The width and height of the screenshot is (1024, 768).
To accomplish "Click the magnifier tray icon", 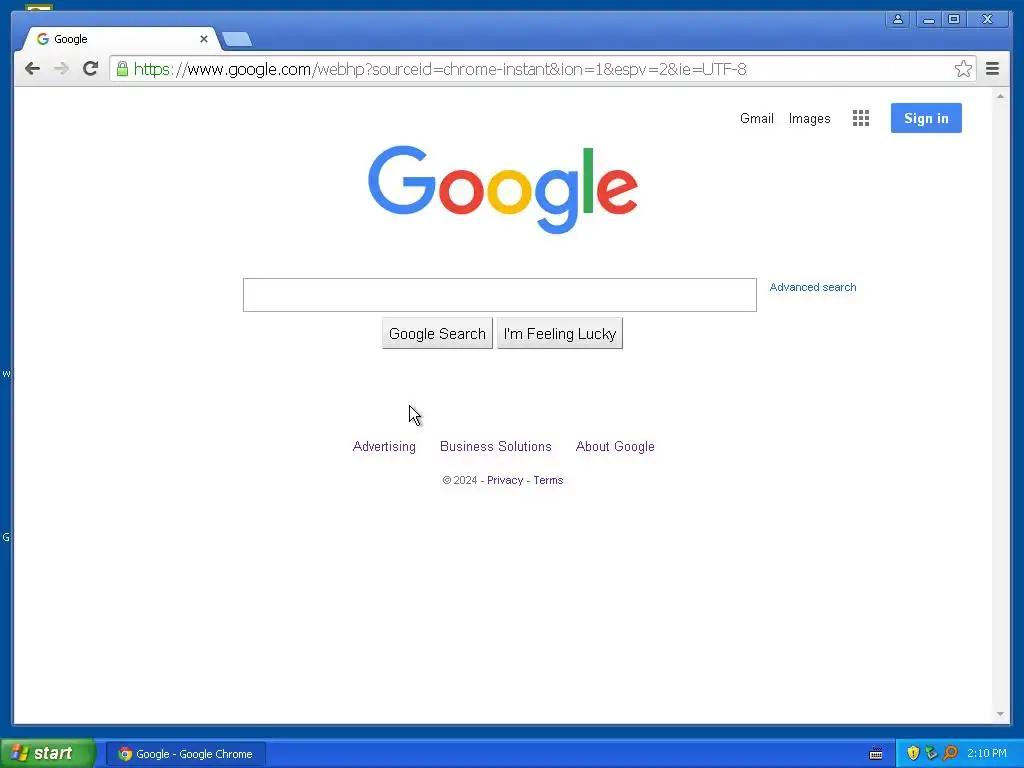I will pos(950,753).
